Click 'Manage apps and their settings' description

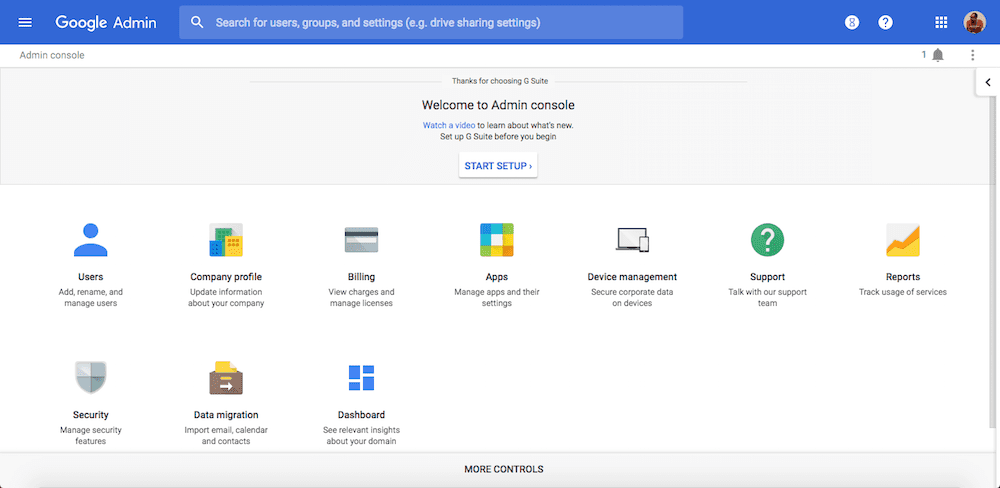click(497, 298)
